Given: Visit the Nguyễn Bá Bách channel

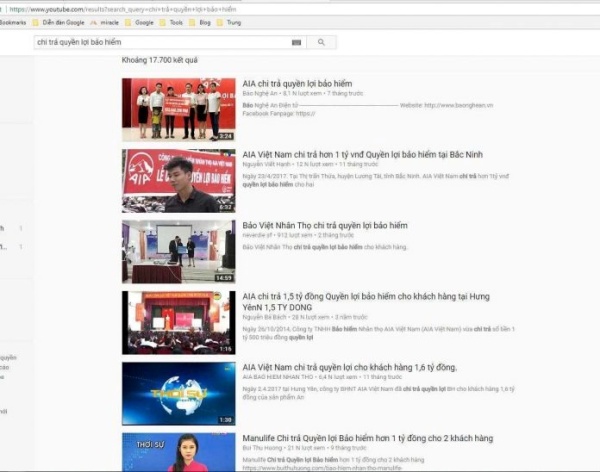Looking at the screenshot, I should click(x=264, y=317).
